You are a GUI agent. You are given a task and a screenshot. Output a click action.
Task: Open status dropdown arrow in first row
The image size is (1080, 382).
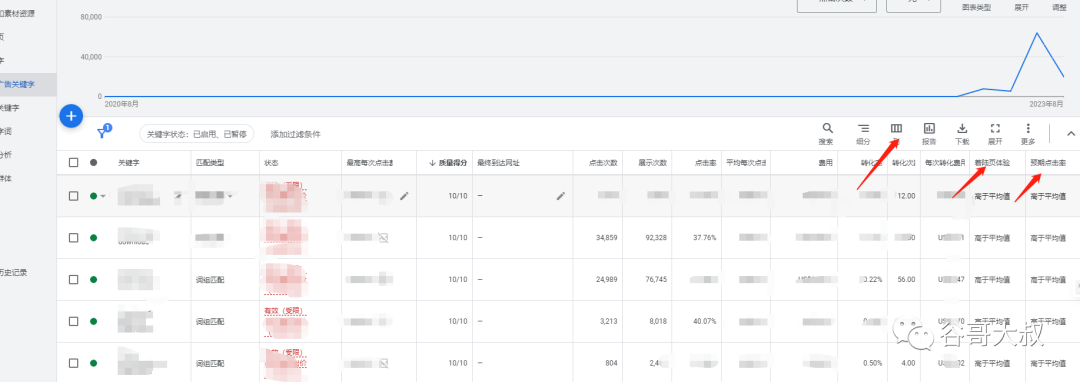103,196
